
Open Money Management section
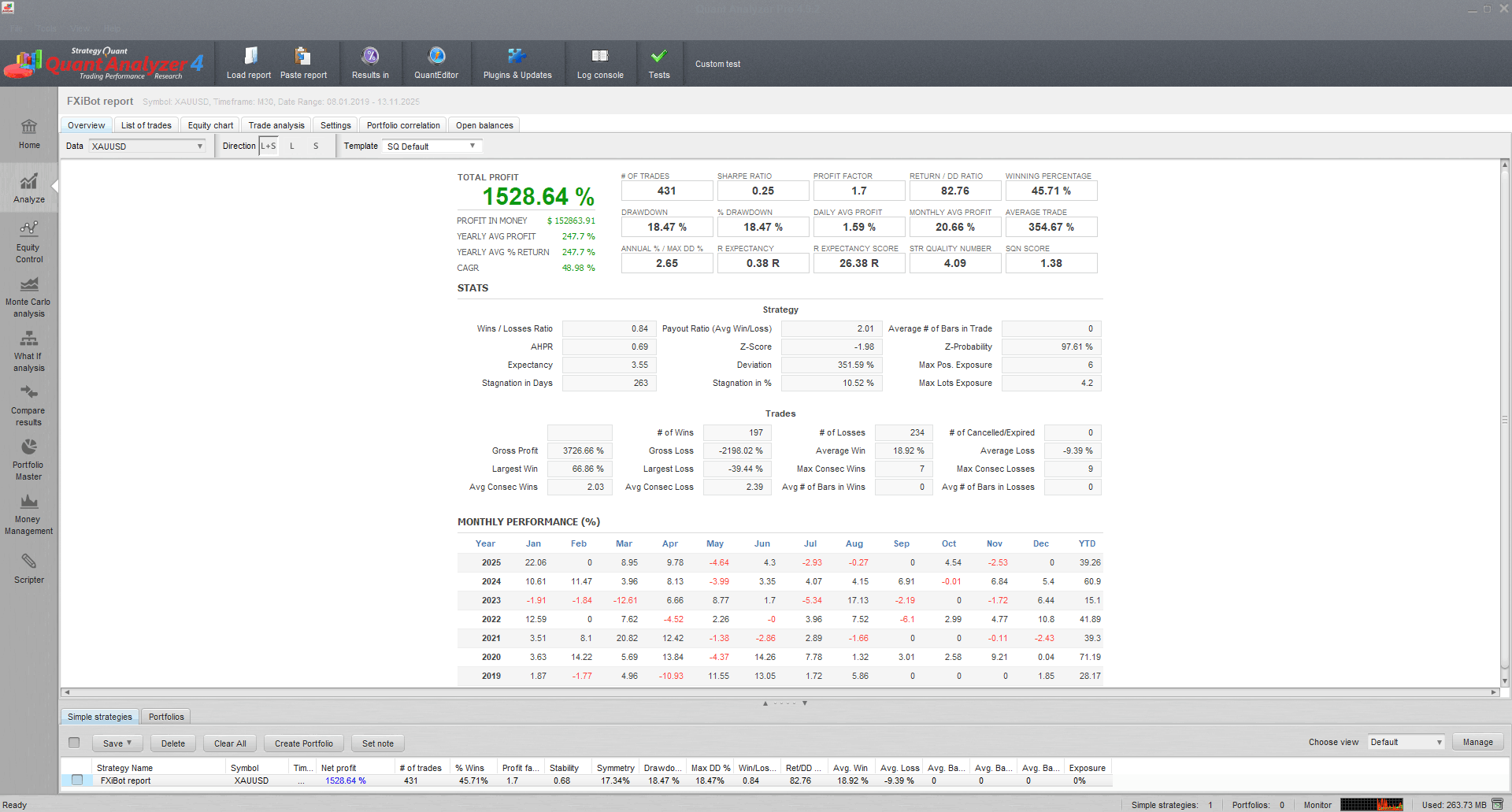pos(29,514)
